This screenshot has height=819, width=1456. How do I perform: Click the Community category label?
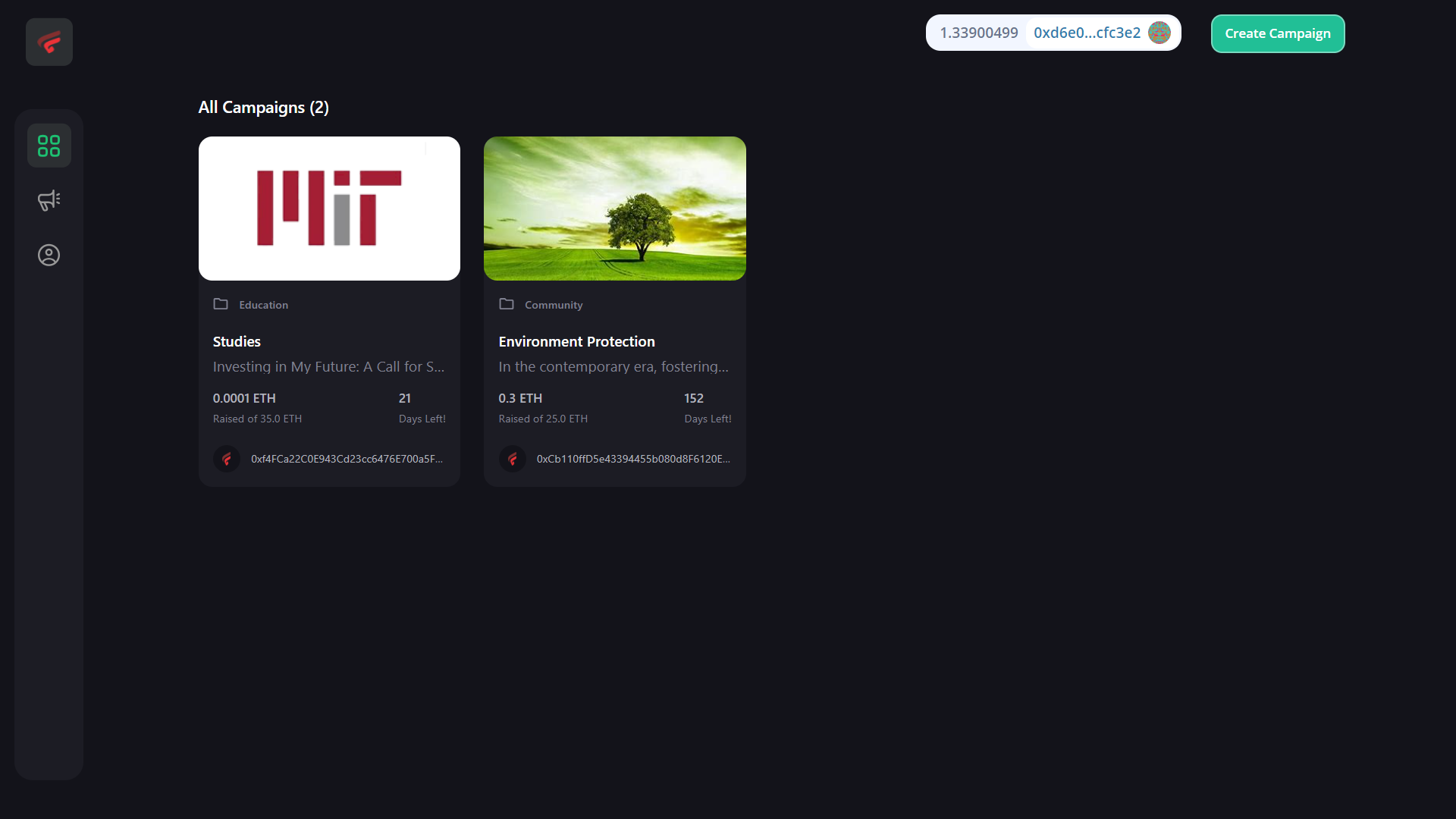(x=554, y=305)
